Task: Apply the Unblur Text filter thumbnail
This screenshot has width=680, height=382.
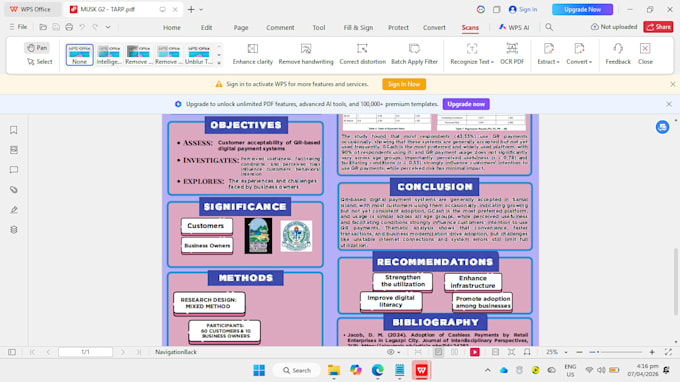Action: 199,55
